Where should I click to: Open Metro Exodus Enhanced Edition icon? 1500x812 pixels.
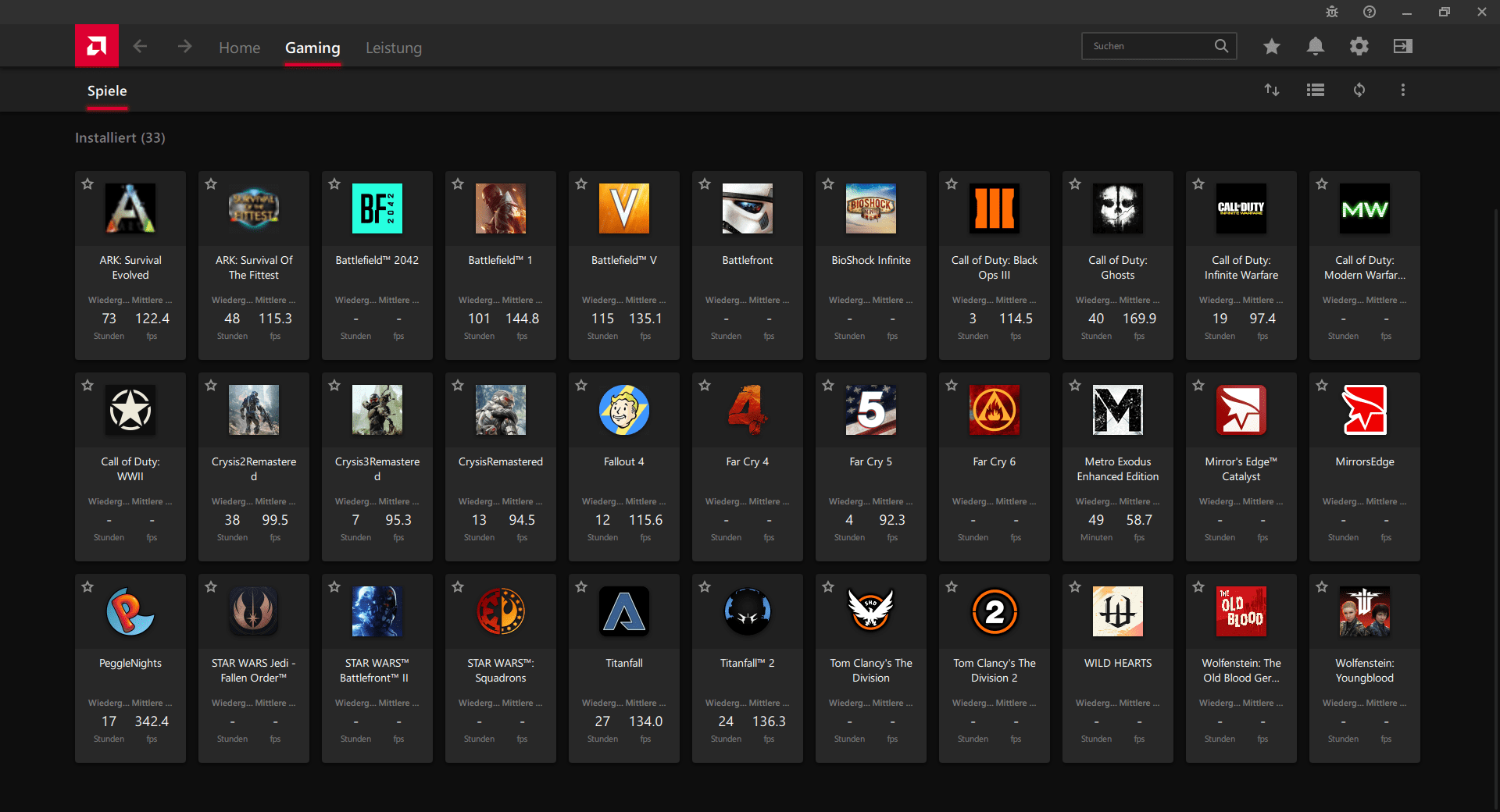pyautogui.click(x=1118, y=410)
